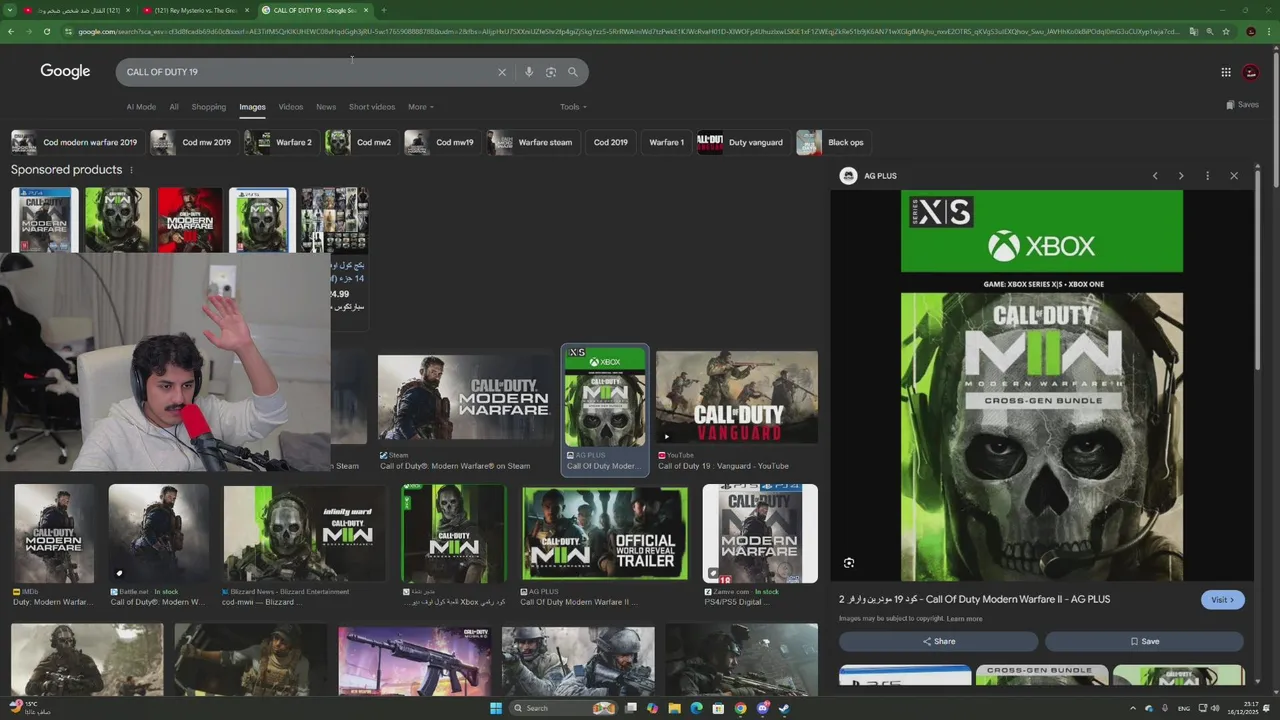The image size is (1280, 720).
Task: Click the Save button in preview panel
Action: 1144,641
